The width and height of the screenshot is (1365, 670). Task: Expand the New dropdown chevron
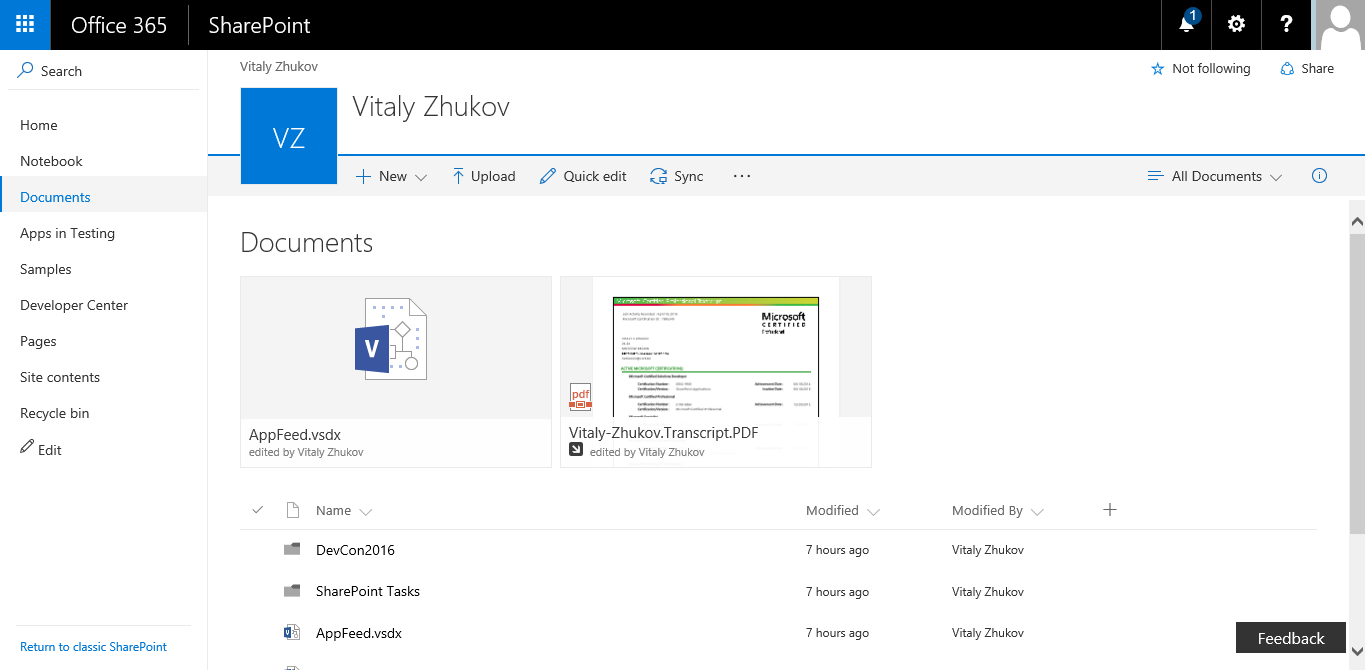(x=421, y=177)
